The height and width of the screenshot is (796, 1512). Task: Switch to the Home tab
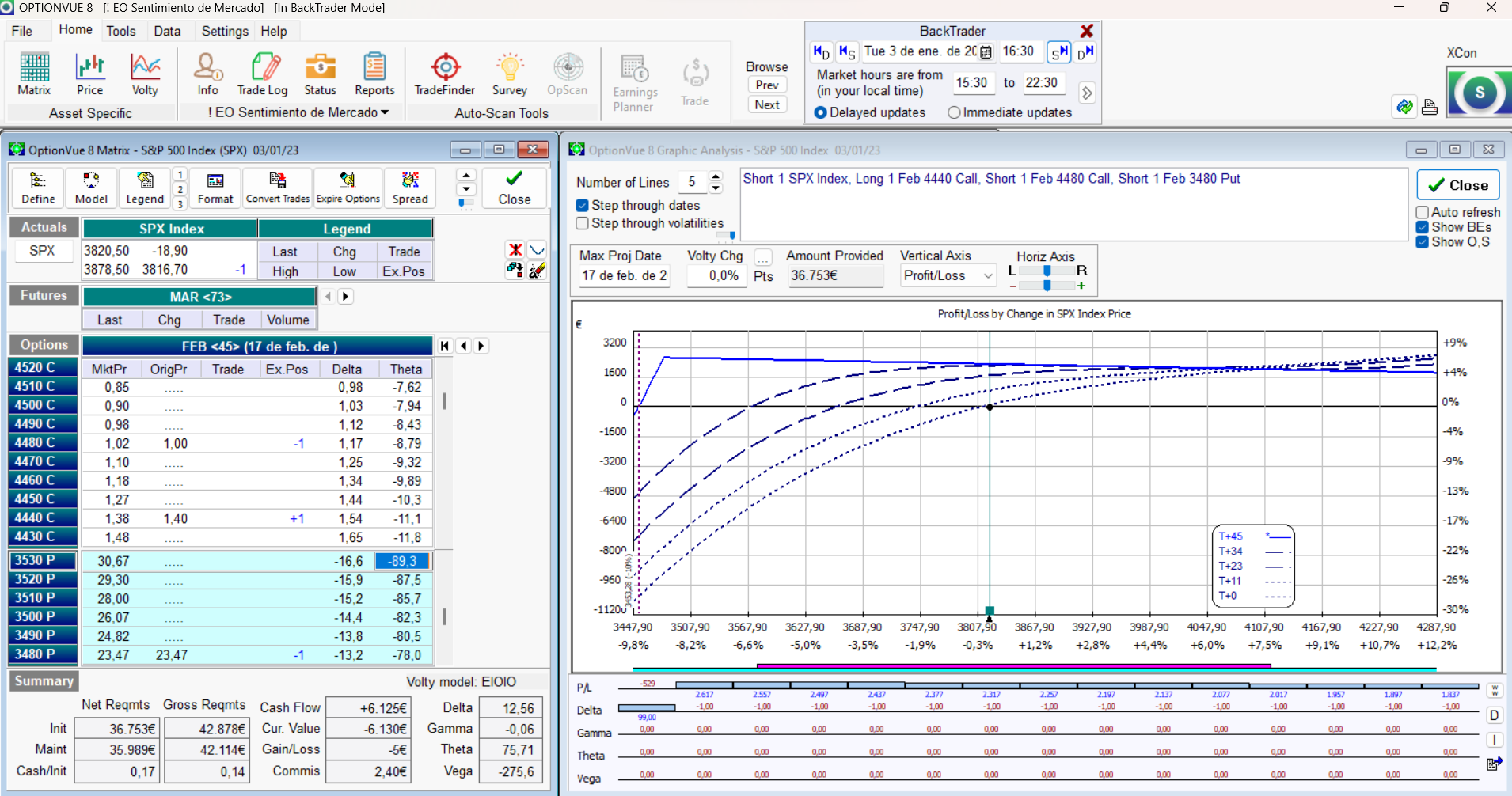click(75, 30)
